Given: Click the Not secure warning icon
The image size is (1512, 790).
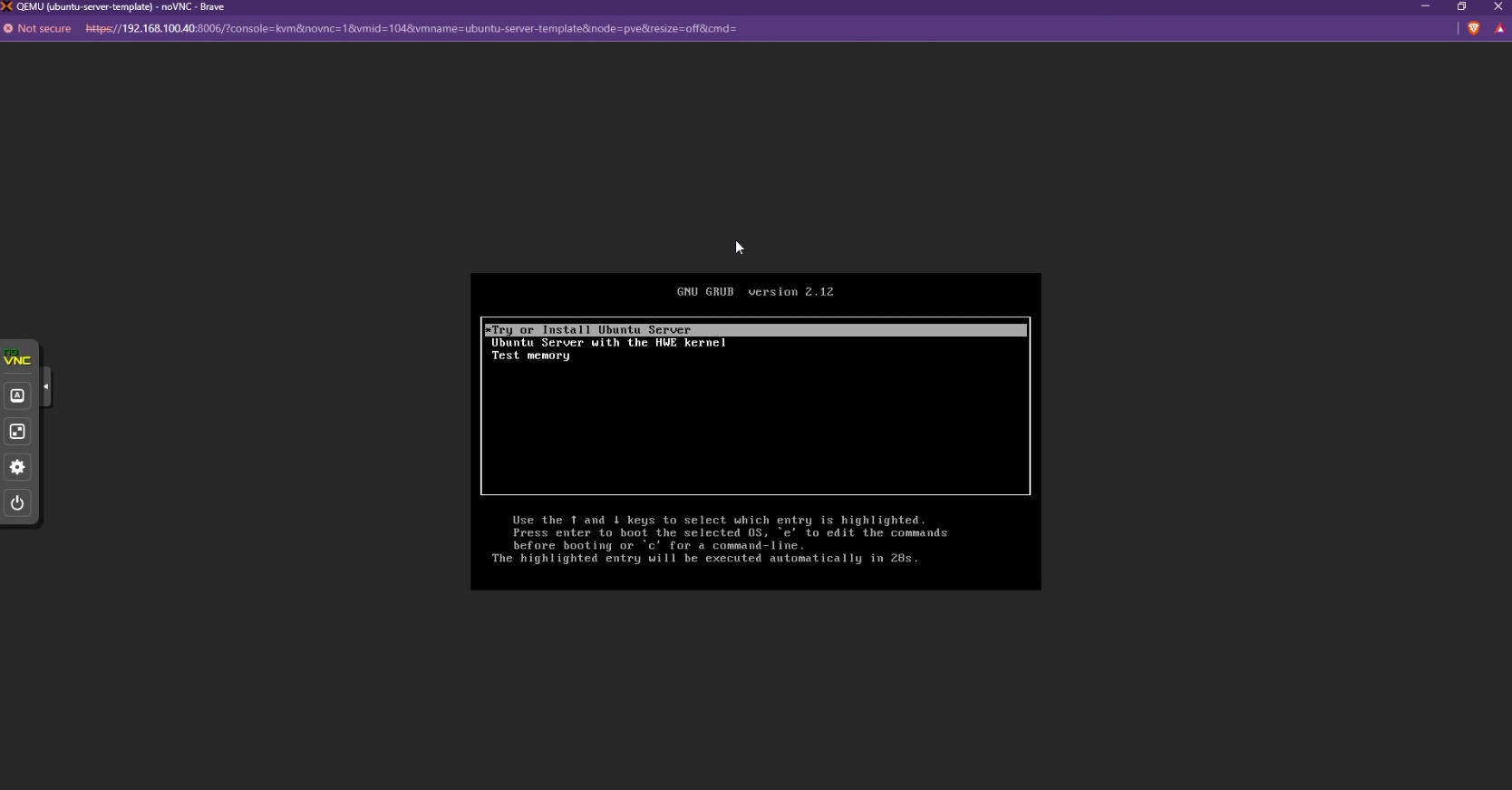Looking at the screenshot, I should coord(8,28).
